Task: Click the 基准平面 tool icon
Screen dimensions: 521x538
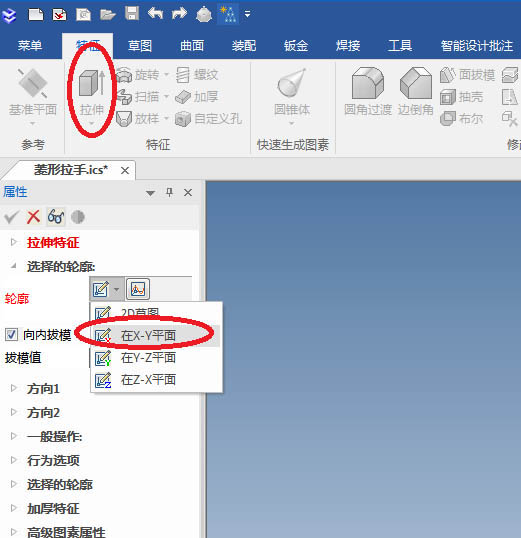Action: click(33, 83)
